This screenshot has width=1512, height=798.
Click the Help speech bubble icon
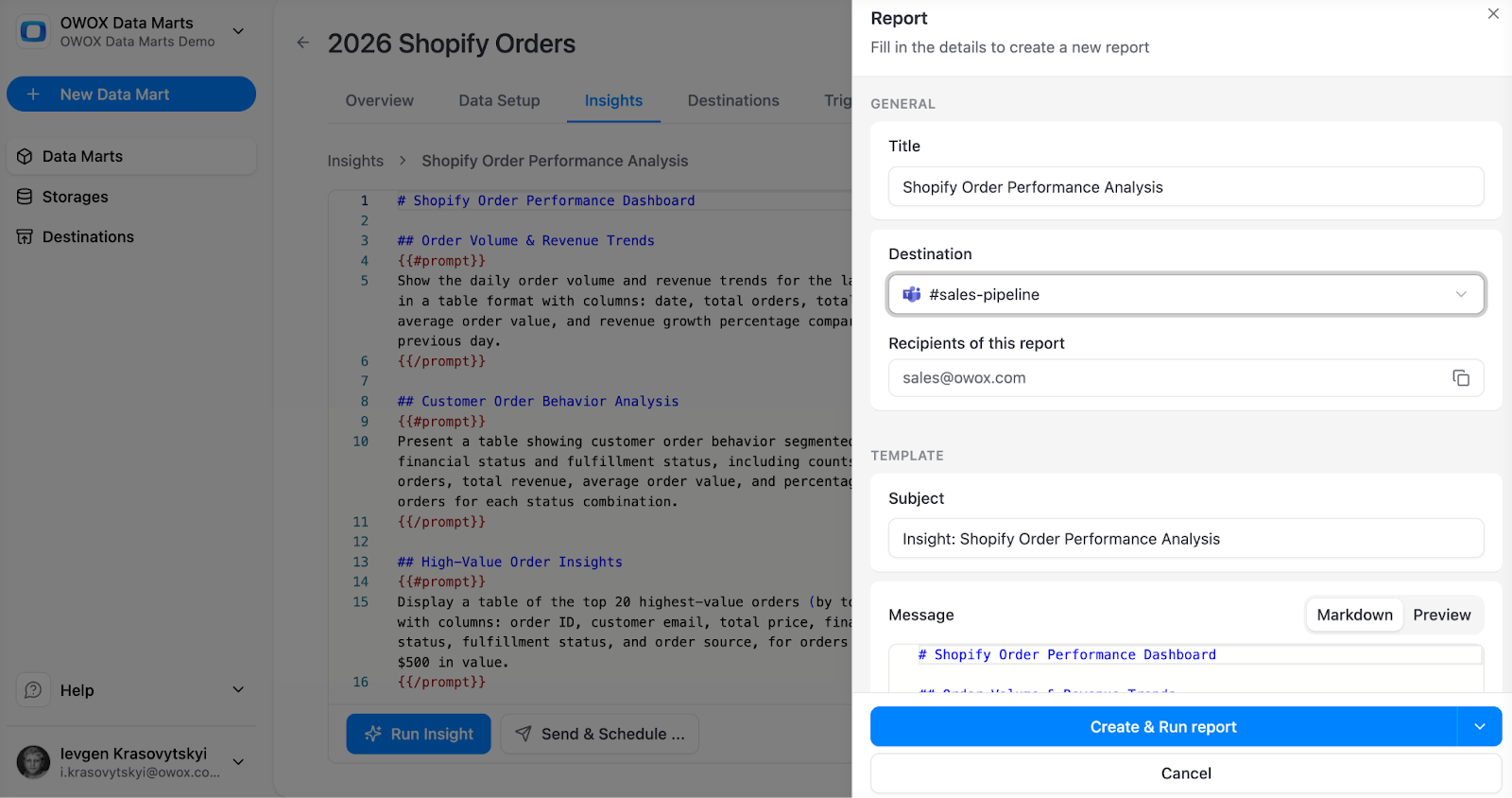click(32, 690)
